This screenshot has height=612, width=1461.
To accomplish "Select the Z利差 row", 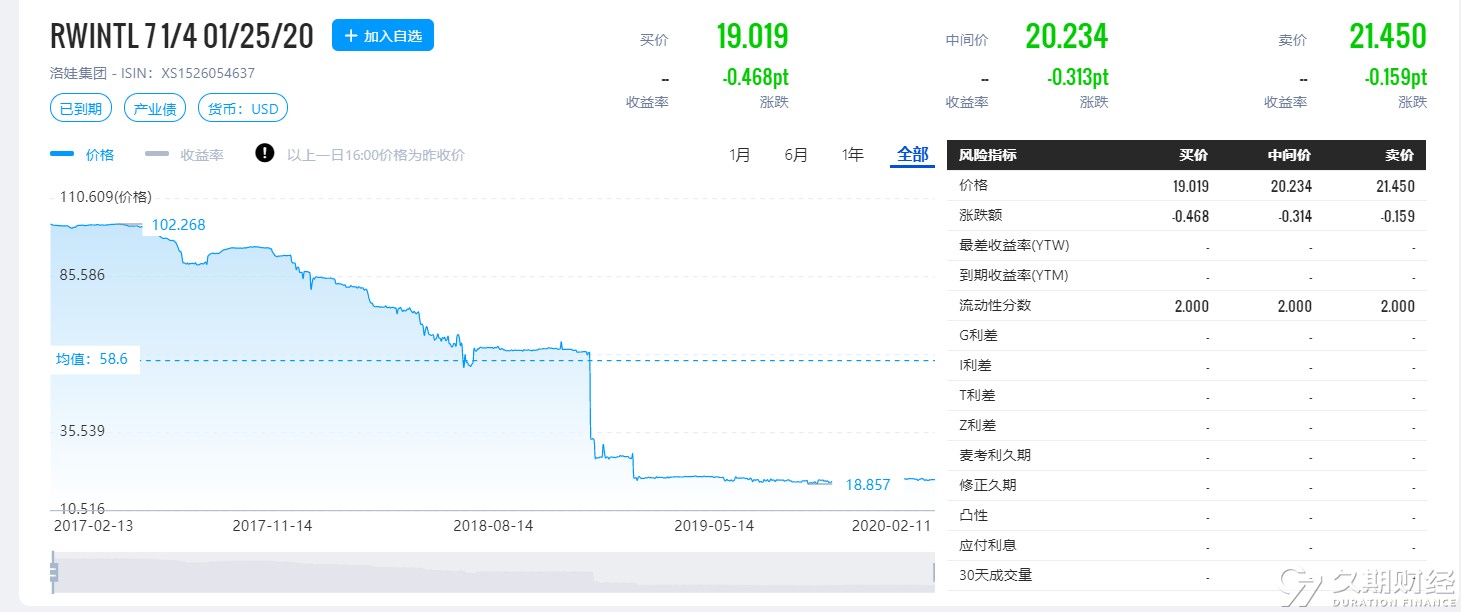I will coord(1186,425).
